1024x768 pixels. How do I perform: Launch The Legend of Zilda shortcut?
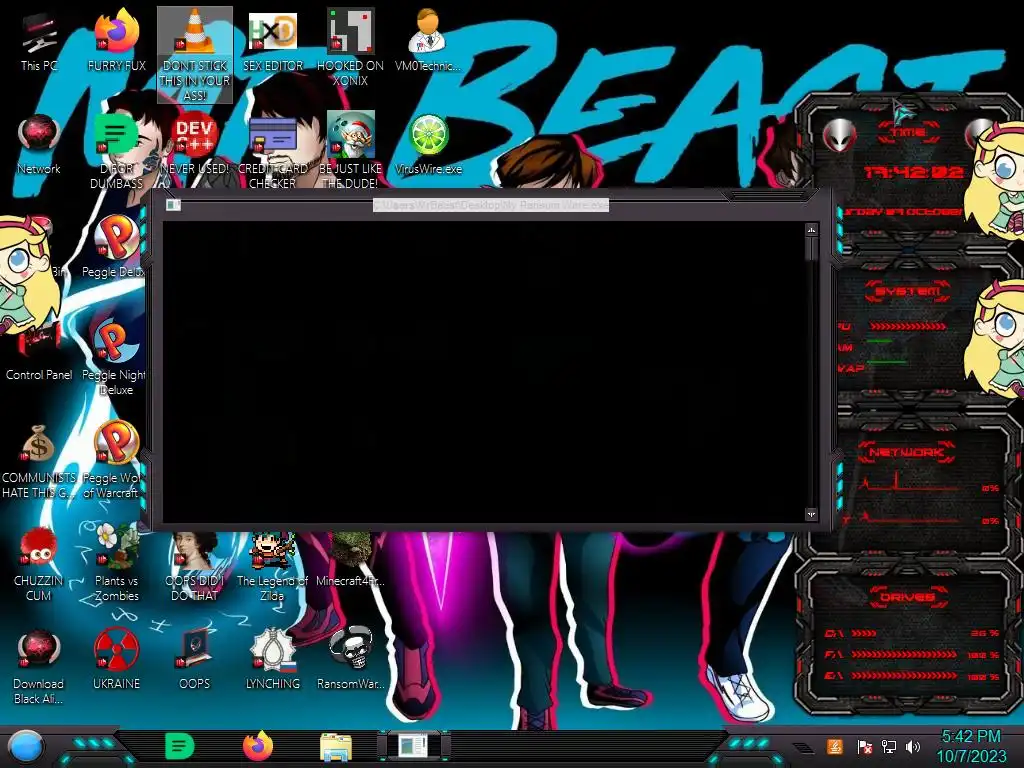tap(272, 567)
